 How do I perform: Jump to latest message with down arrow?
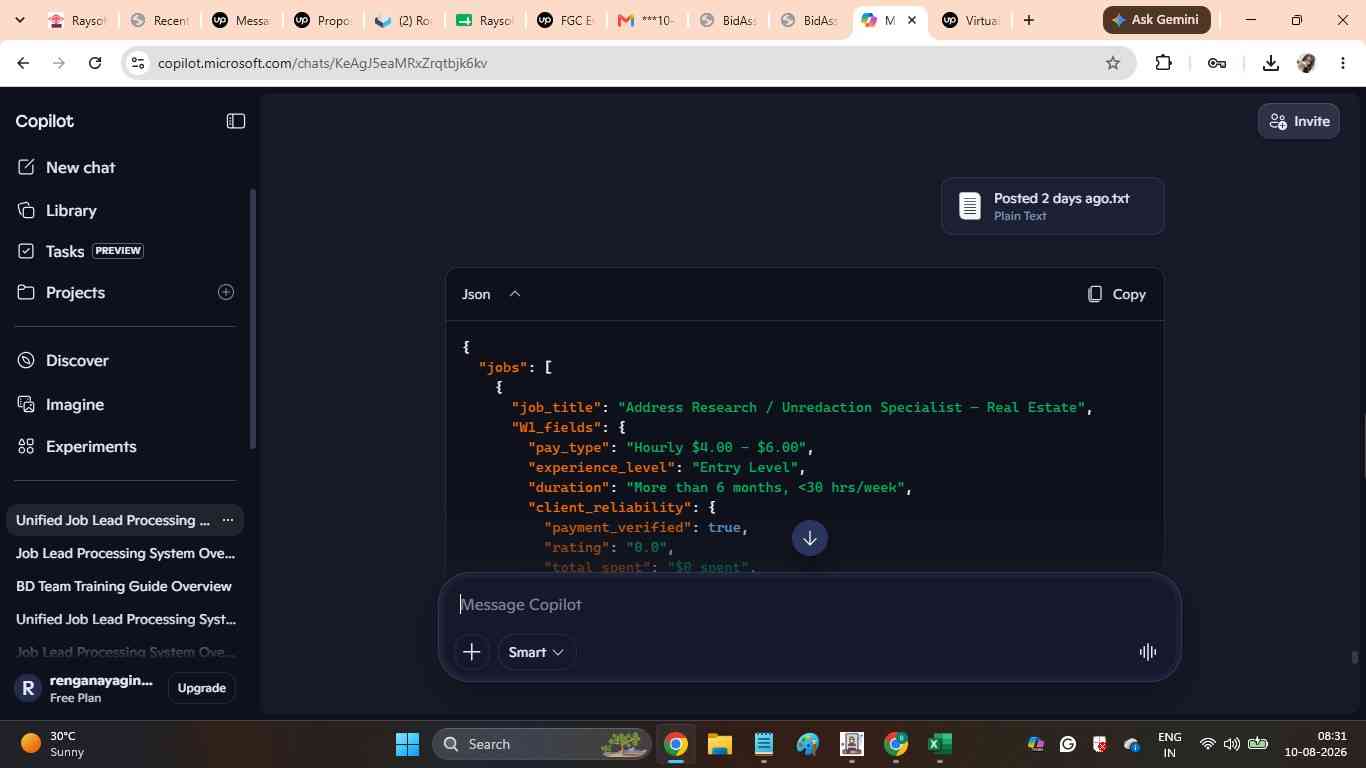coord(810,538)
